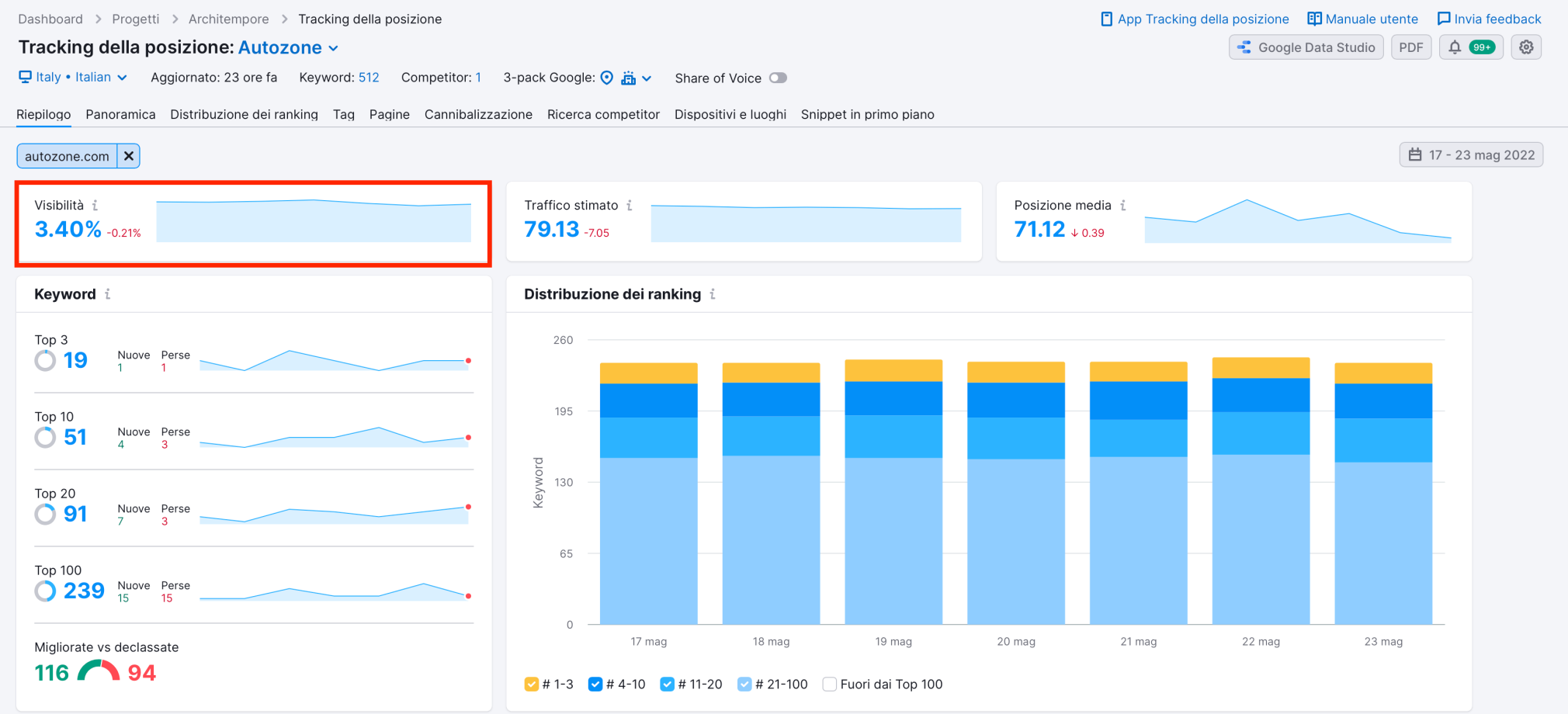Open the Ricerca competitor tab
This screenshot has width=1568, height=714.
click(603, 114)
